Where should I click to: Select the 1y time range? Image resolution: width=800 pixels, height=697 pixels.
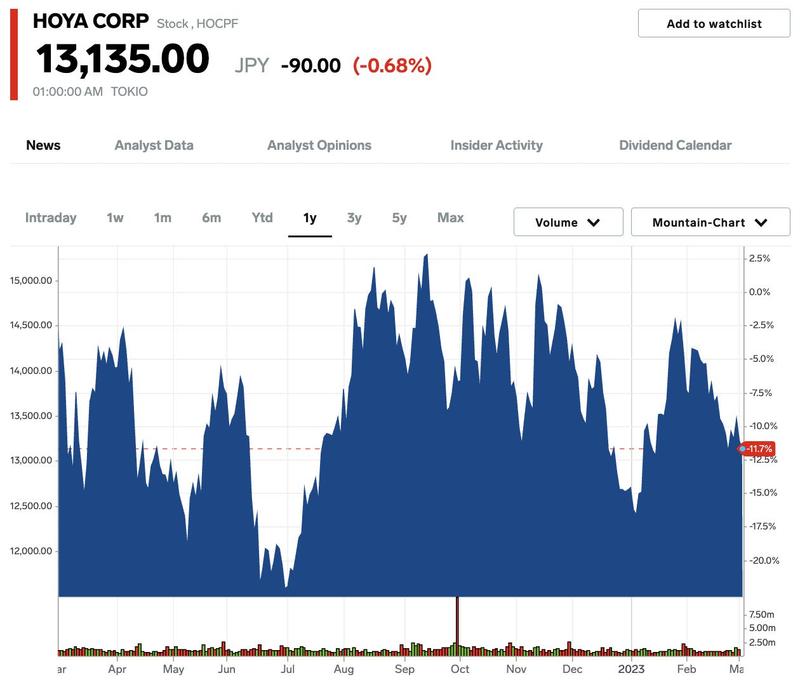coord(310,218)
